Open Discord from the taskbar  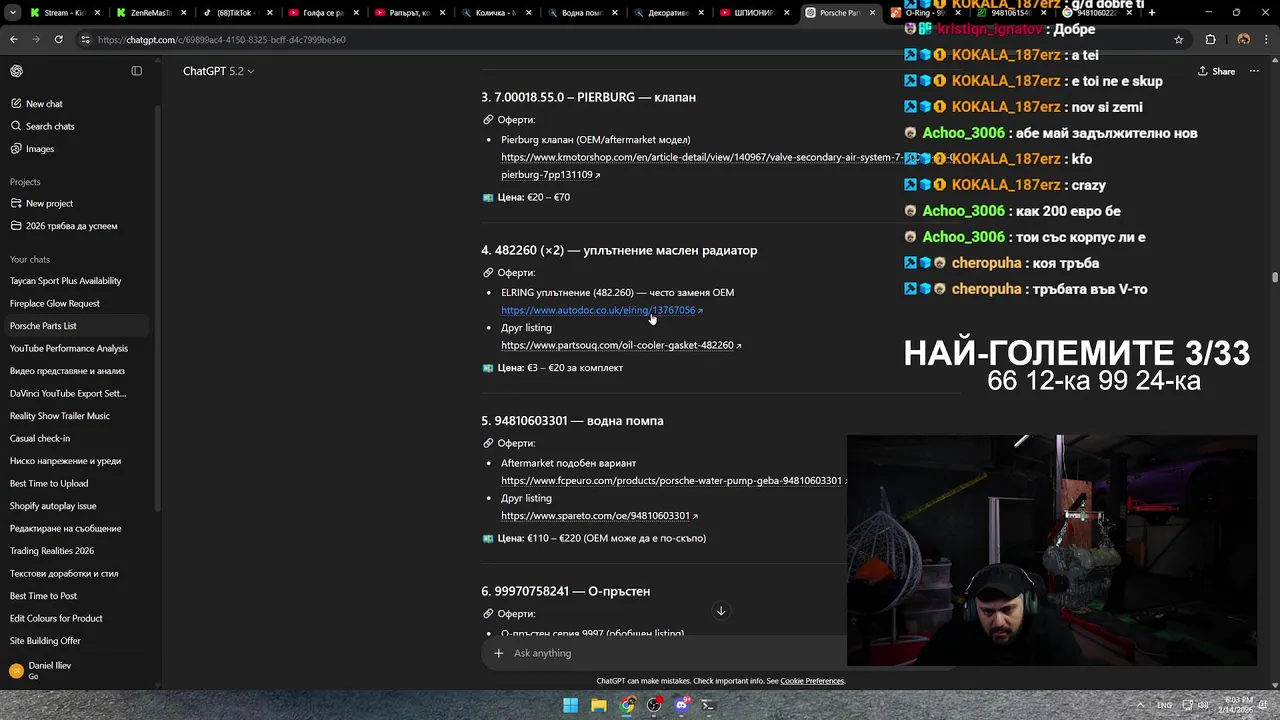tap(682, 705)
